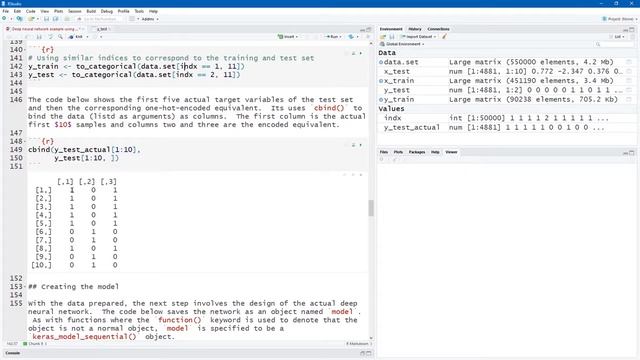
Task: Switch to the History tab
Action: tap(415, 29)
